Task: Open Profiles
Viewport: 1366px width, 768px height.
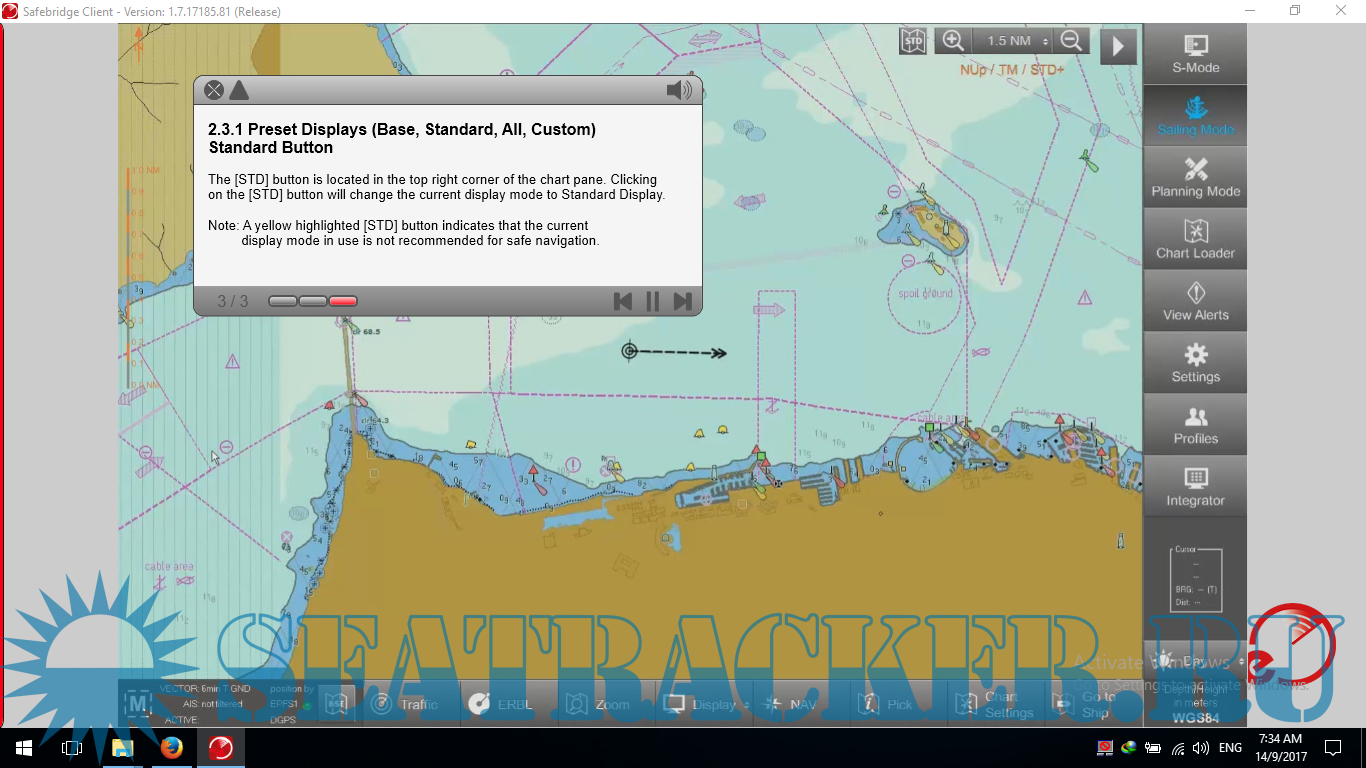Action: pyautogui.click(x=1195, y=426)
